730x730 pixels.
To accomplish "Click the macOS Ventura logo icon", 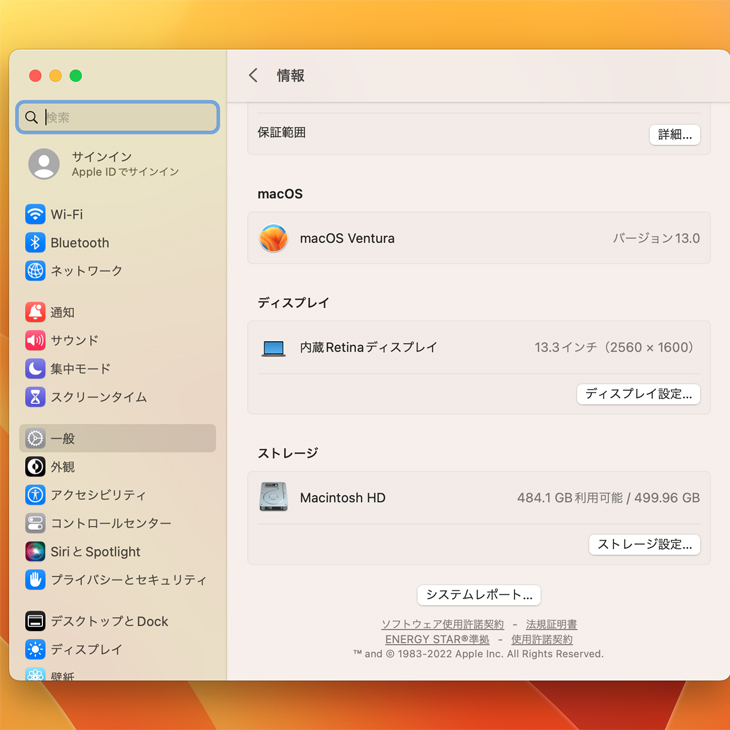I will click(x=273, y=238).
